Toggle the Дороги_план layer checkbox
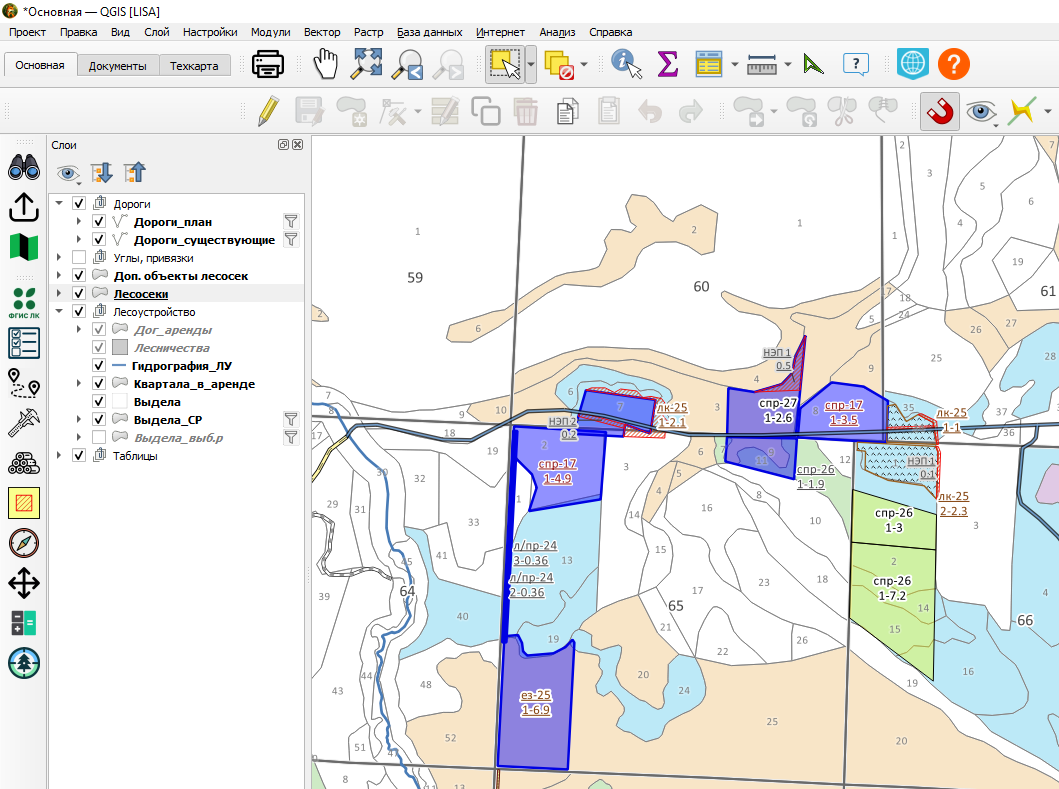 (99, 222)
